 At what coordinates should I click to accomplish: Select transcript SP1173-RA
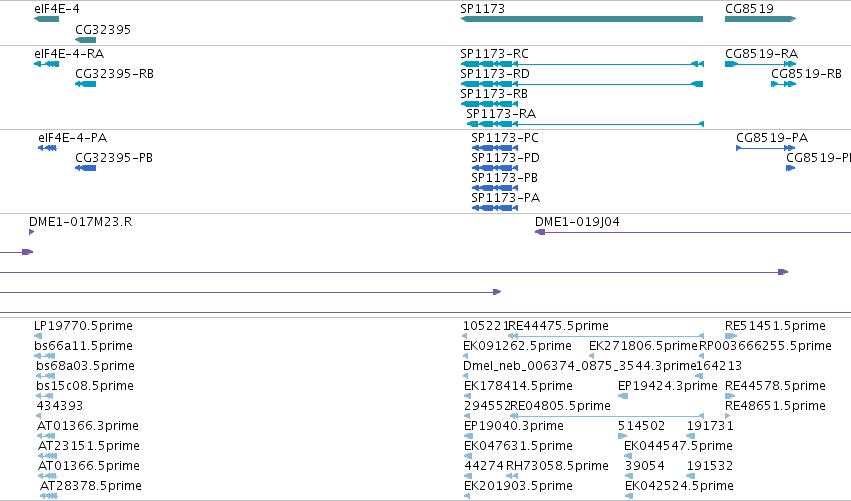point(501,114)
